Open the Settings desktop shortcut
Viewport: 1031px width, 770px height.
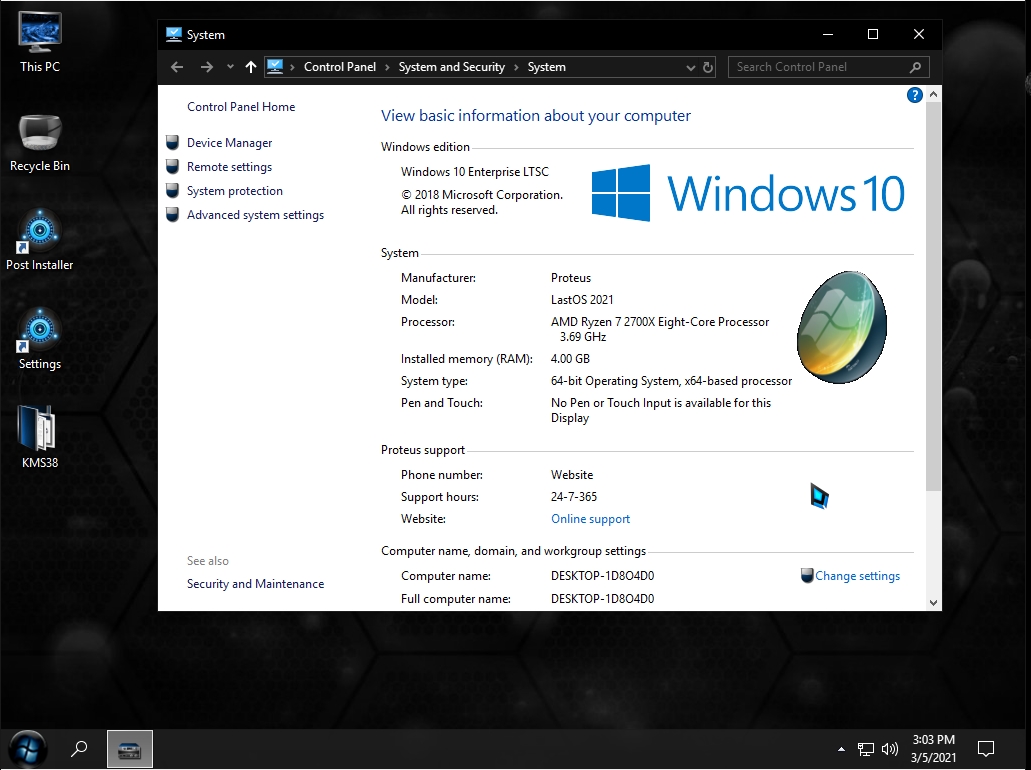(39, 339)
